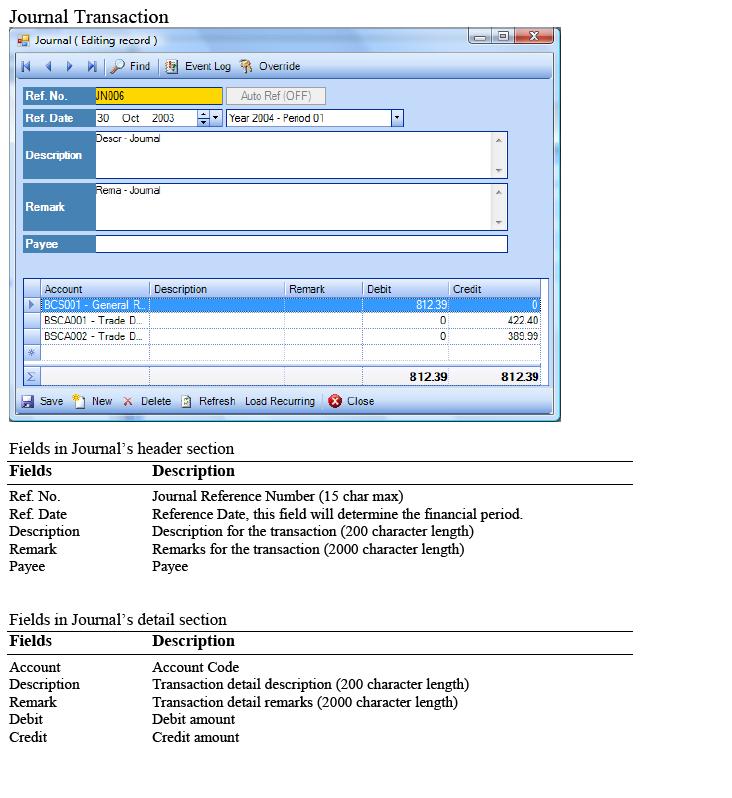This screenshot has height=798, width=732.
Task: Delete the current journal record
Action: (147, 401)
